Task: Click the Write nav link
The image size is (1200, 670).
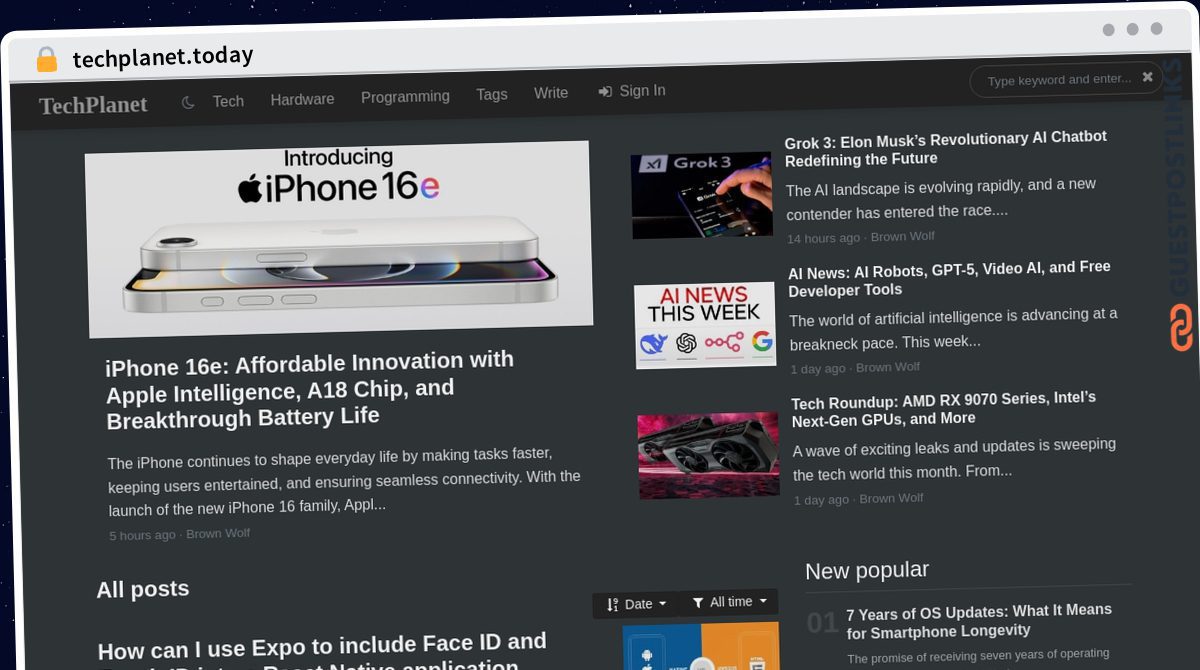Action: [x=551, y=93]
